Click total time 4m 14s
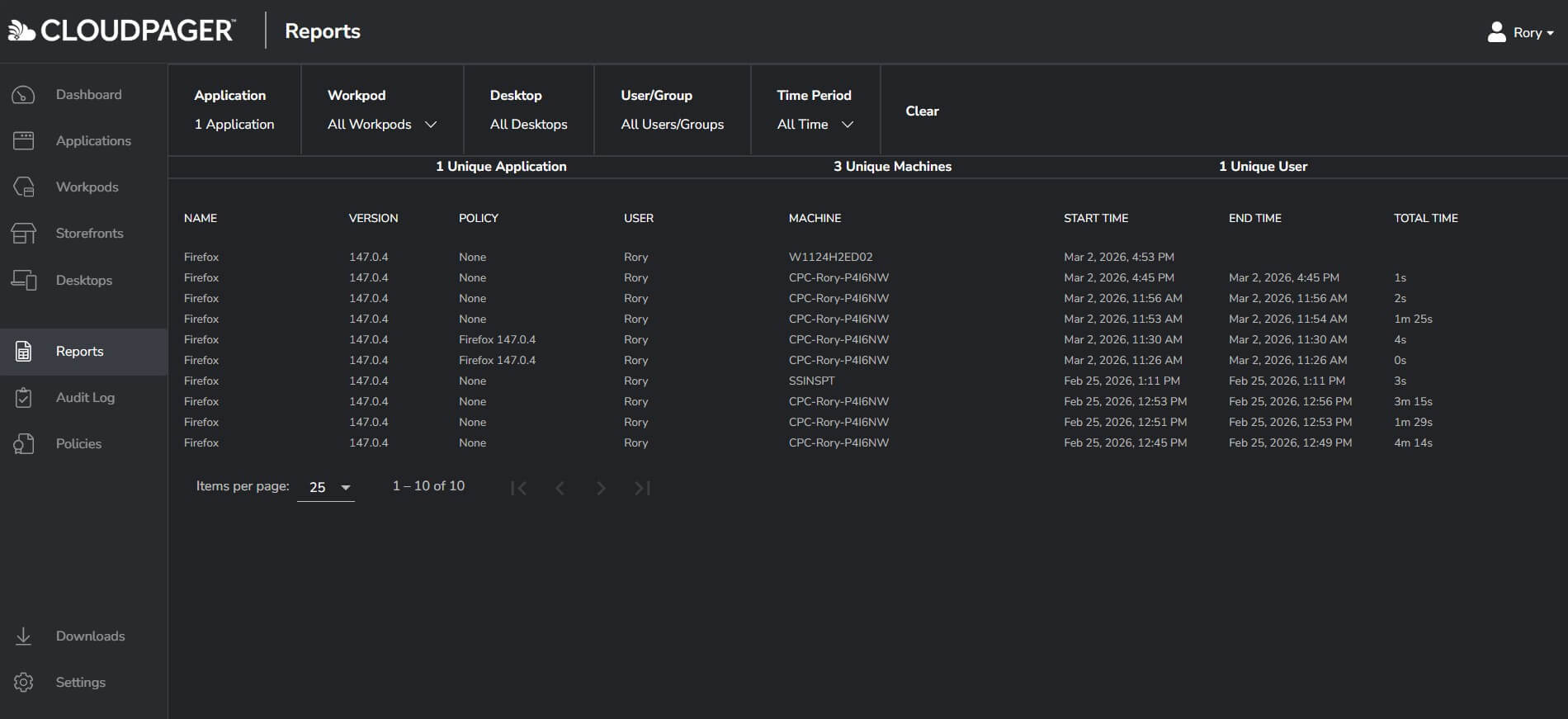1568x719 pixels. 1413,443
